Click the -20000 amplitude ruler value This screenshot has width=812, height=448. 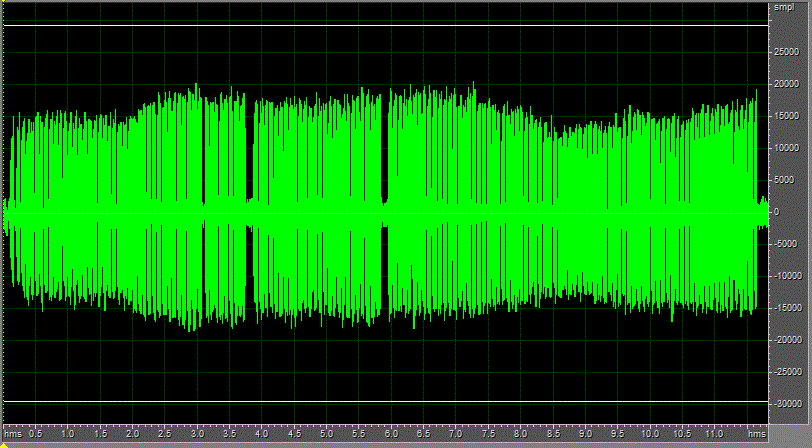point(787,340)
